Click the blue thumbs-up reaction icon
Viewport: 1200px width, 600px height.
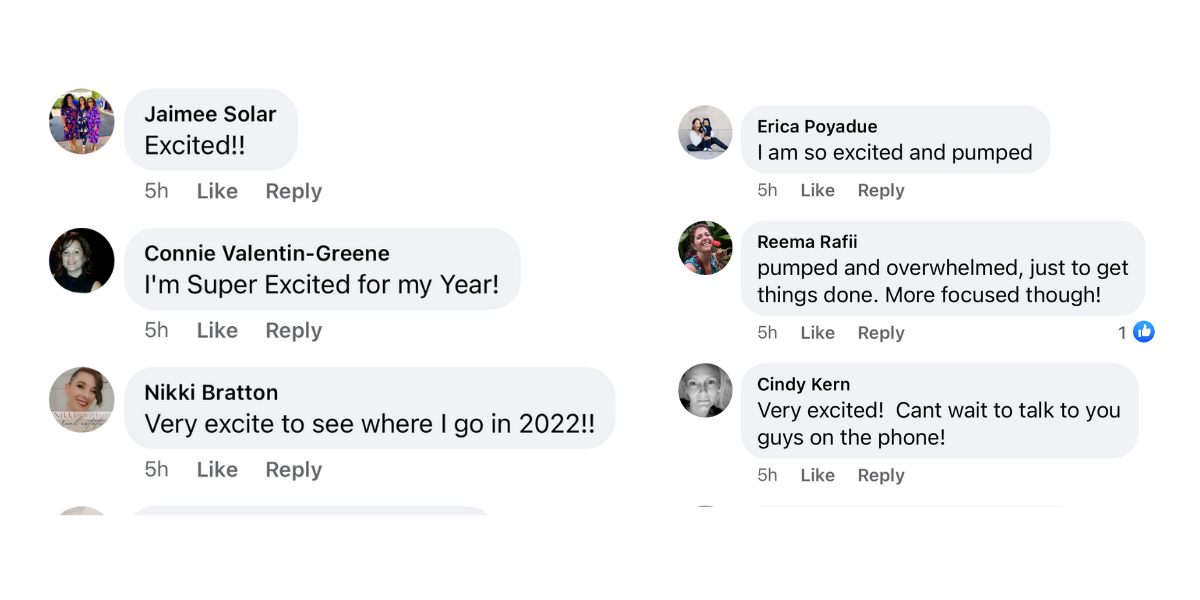click(1144, 332)
